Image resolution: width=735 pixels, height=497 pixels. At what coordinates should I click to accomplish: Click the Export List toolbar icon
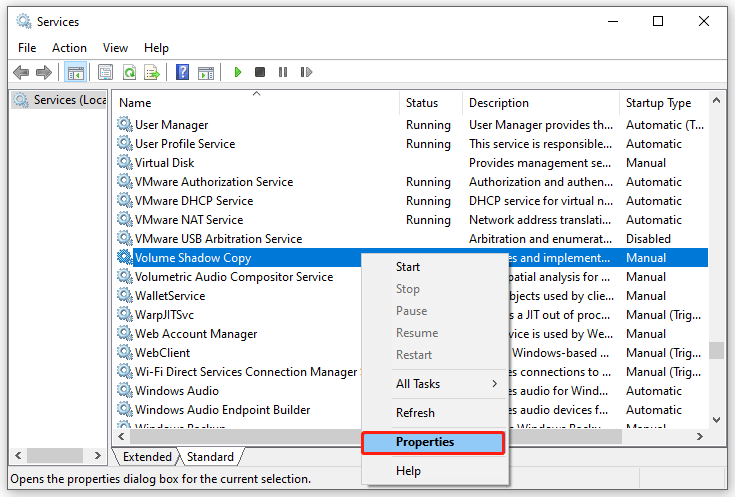click(152, 72)
